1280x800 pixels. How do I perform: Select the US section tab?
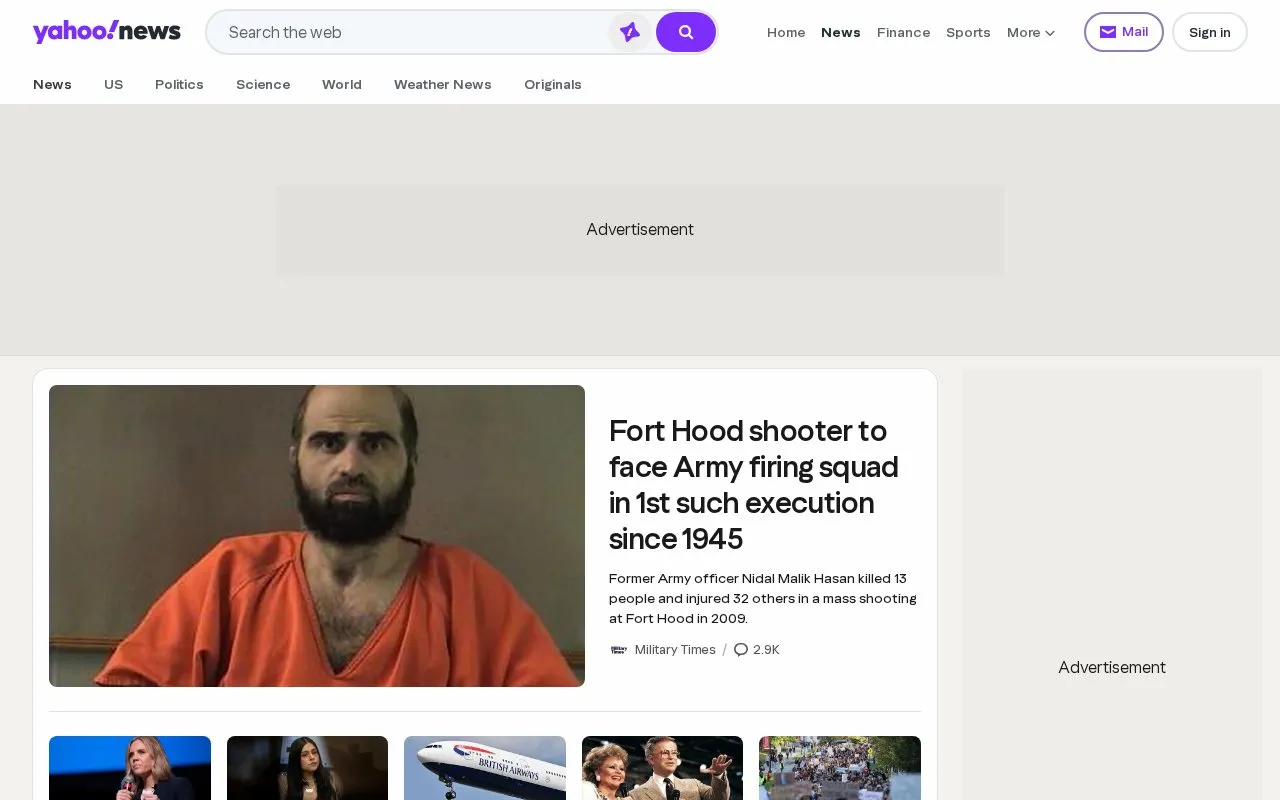click(x=113, y=84)
